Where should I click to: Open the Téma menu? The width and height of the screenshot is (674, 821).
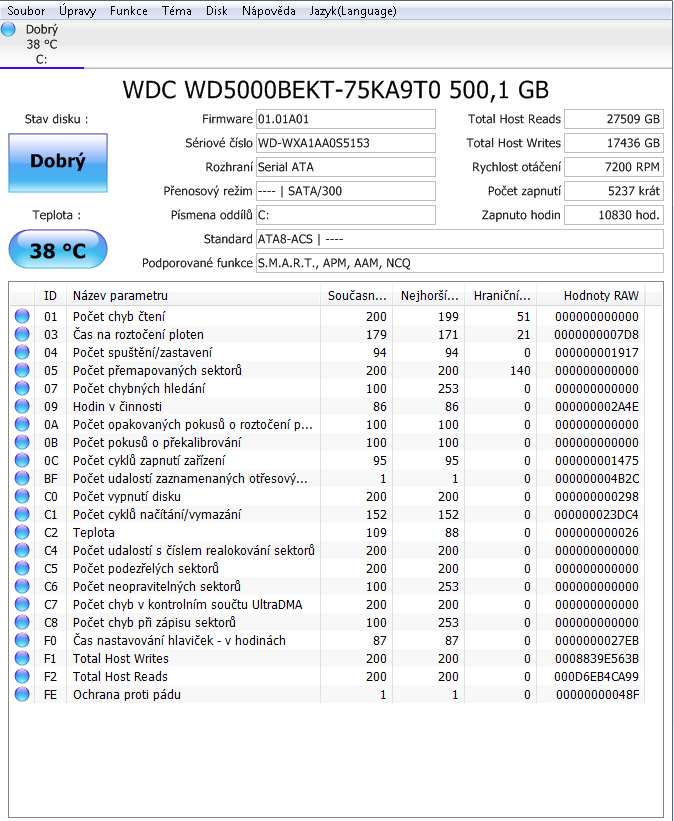(176, 10)
